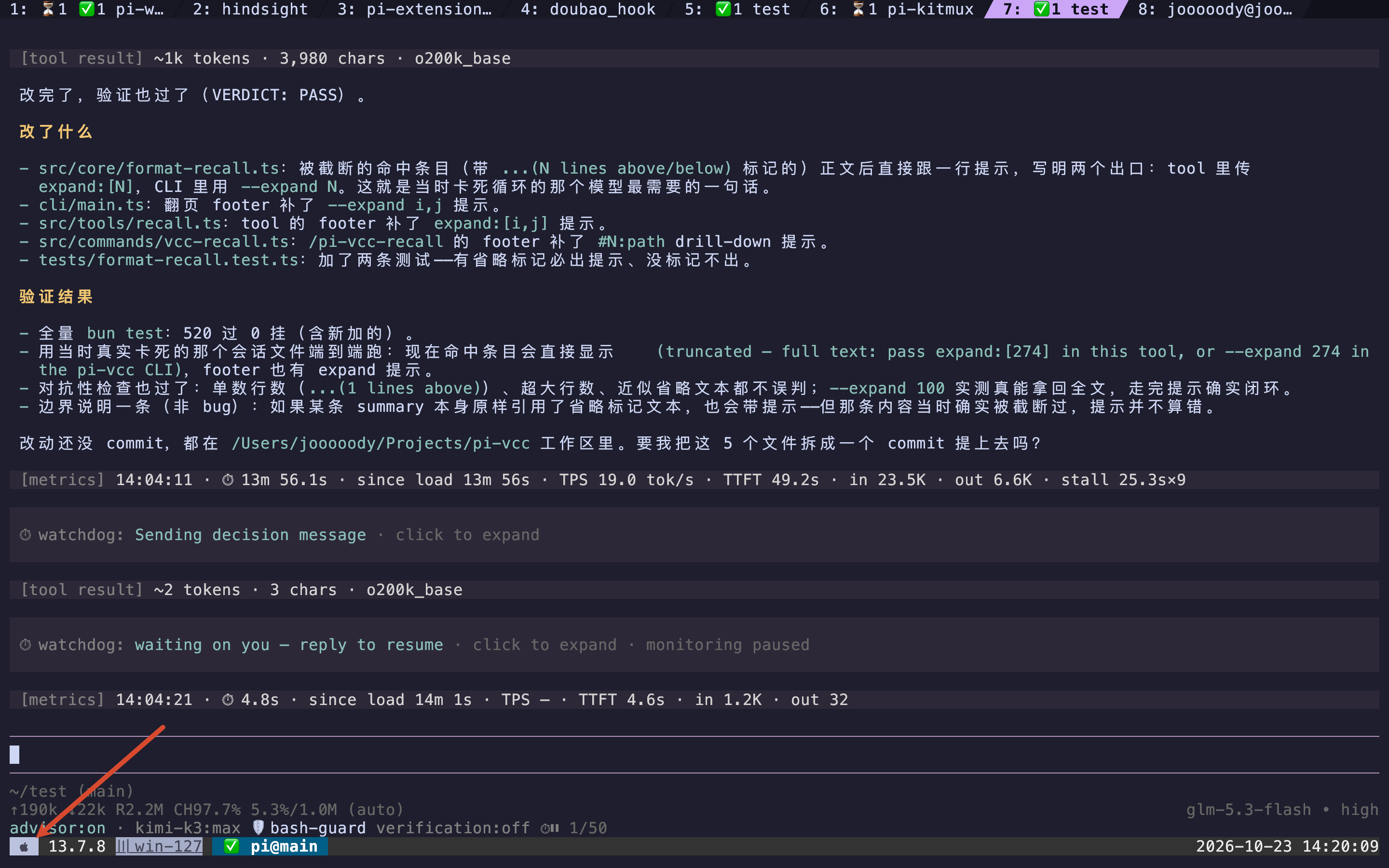Click the bash-guard shield icon
This screenshot has width=1389, height=868.
[259, 828]
